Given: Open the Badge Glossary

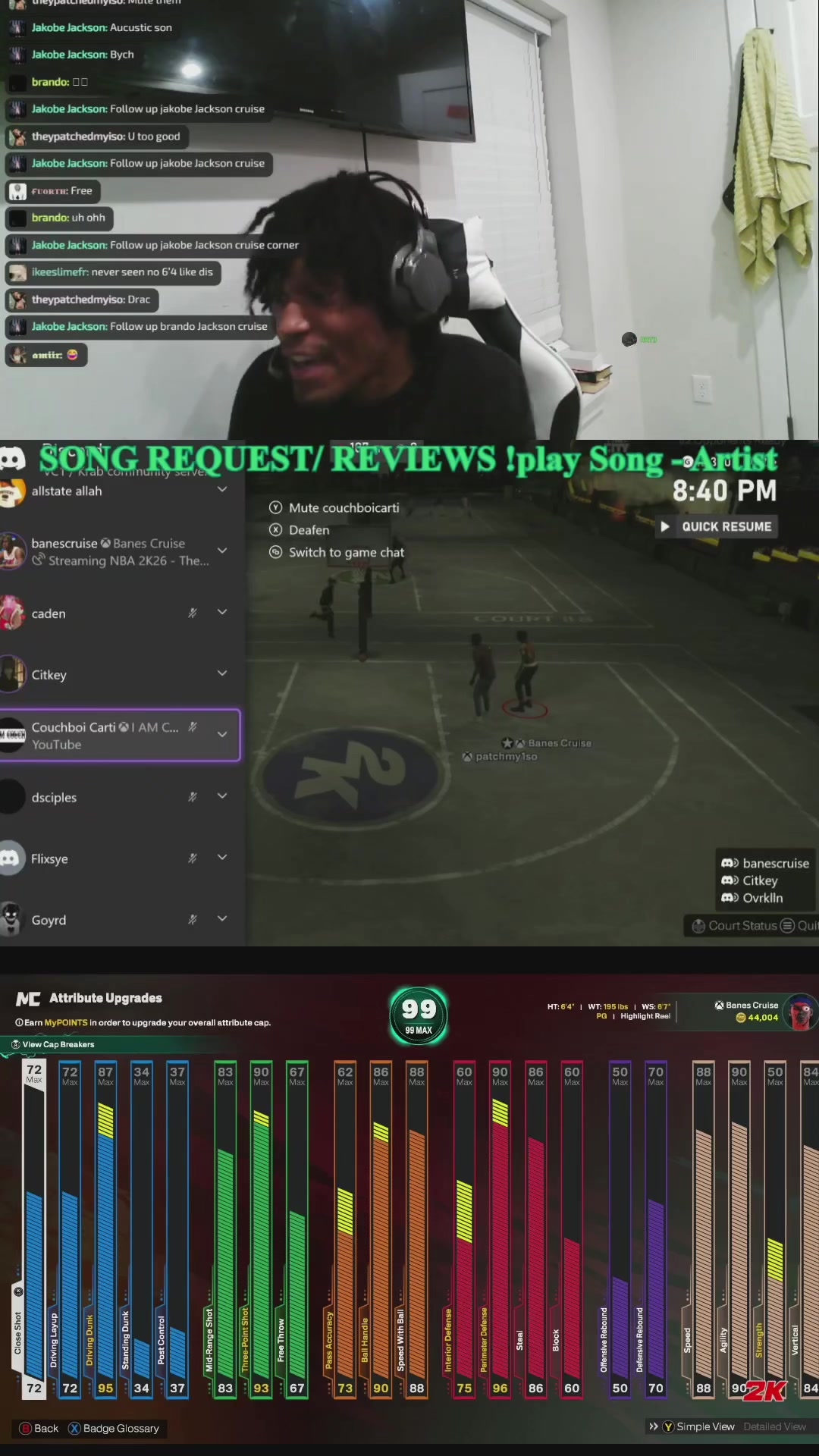Looking at the screenshot, I should [x=114, y=1428].
